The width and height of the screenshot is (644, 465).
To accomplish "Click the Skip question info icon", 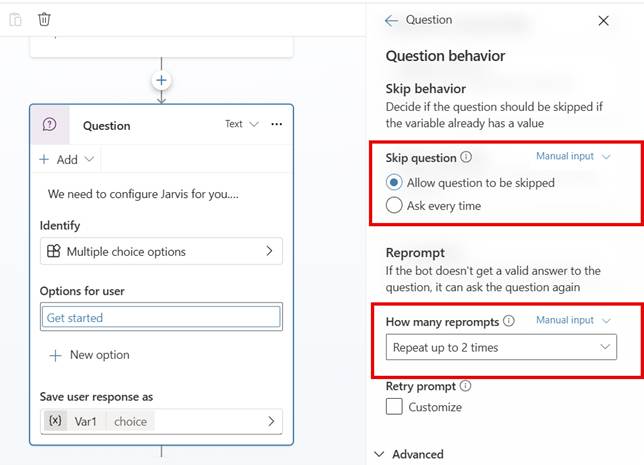I will (467, 157).
